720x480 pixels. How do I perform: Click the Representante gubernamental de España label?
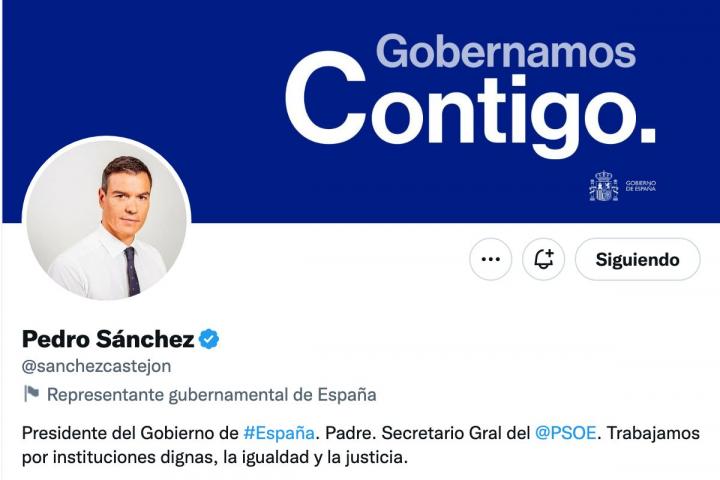pos(211,394)
